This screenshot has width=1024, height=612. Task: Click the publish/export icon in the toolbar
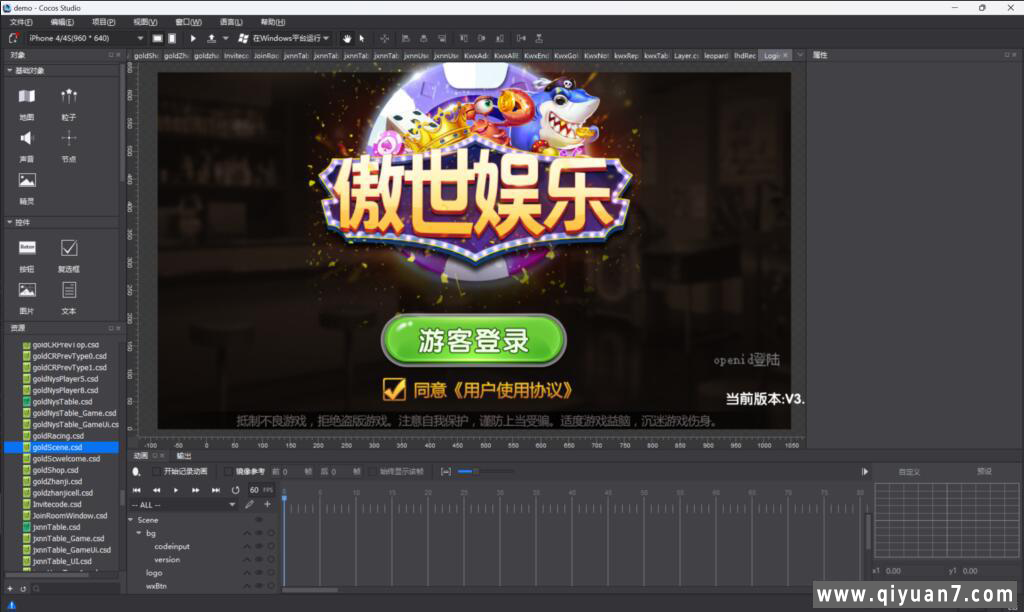tap(213, 39)
